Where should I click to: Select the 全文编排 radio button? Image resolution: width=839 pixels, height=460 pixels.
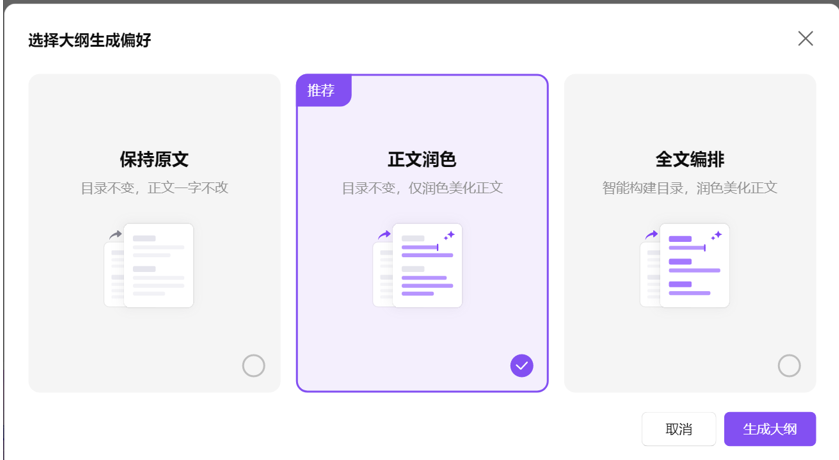pos(789,366)
